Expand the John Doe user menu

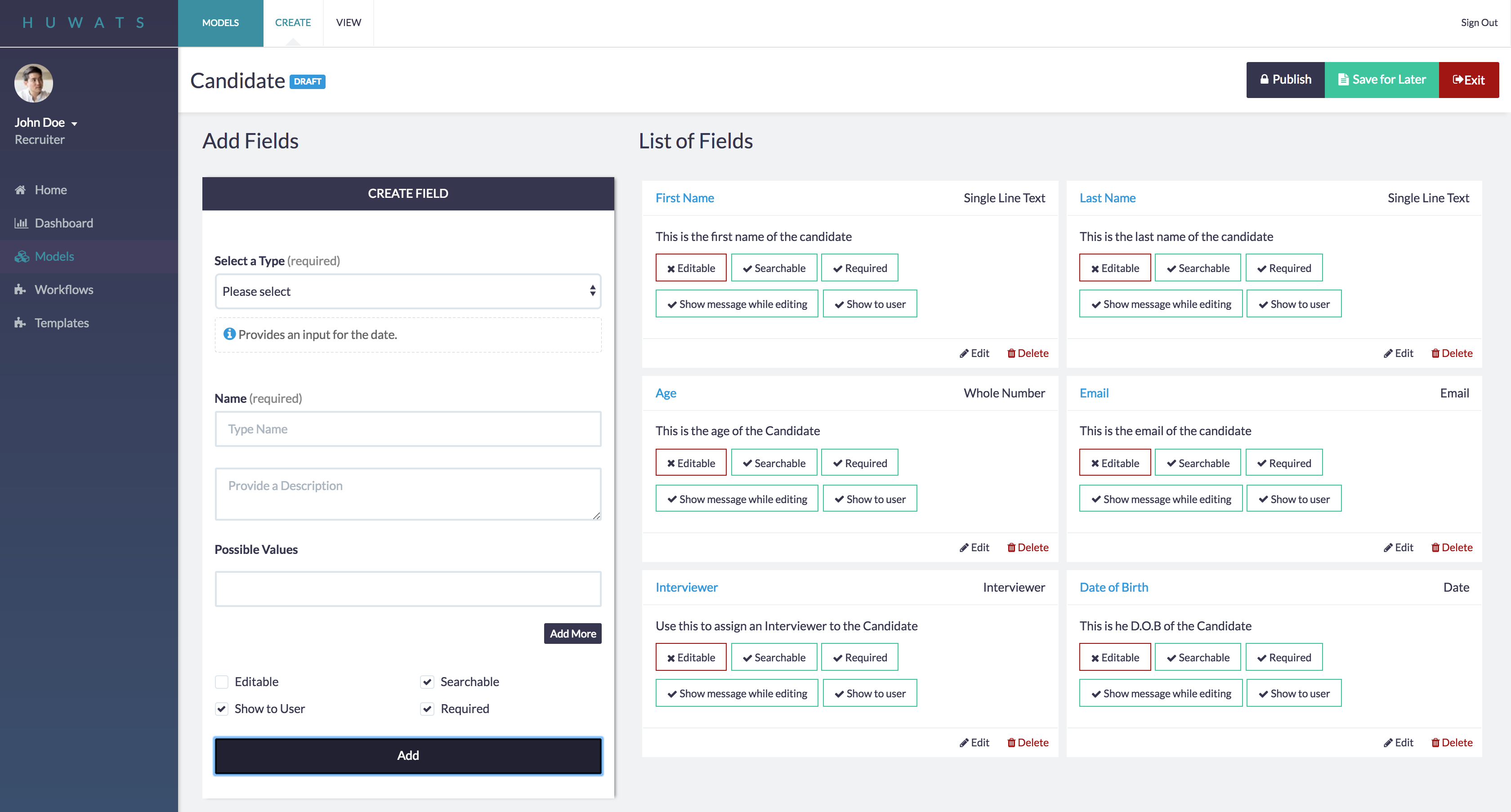46,123
